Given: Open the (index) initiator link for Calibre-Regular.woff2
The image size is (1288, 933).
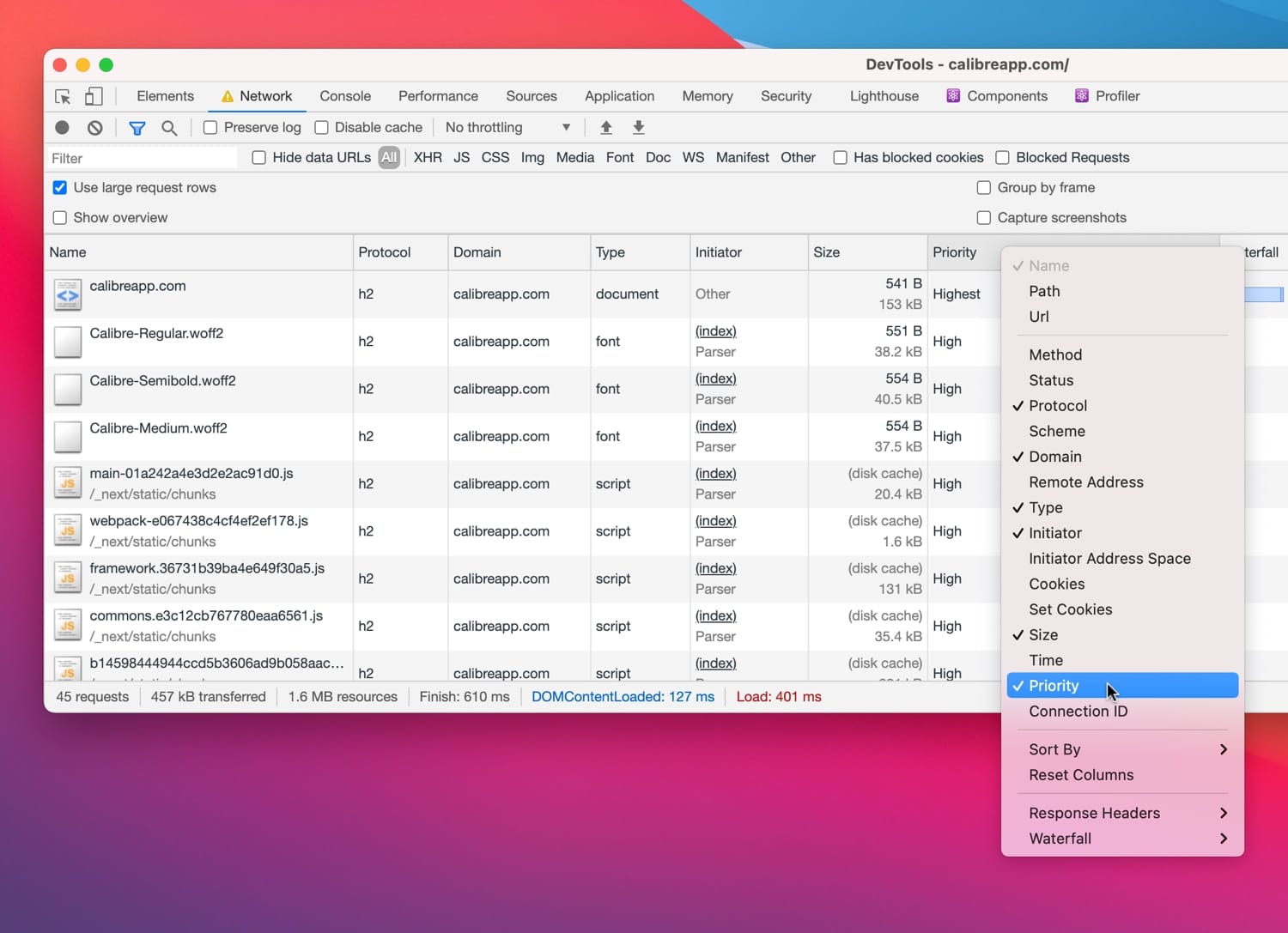Looking at the screenshot, I should [715, 331].
